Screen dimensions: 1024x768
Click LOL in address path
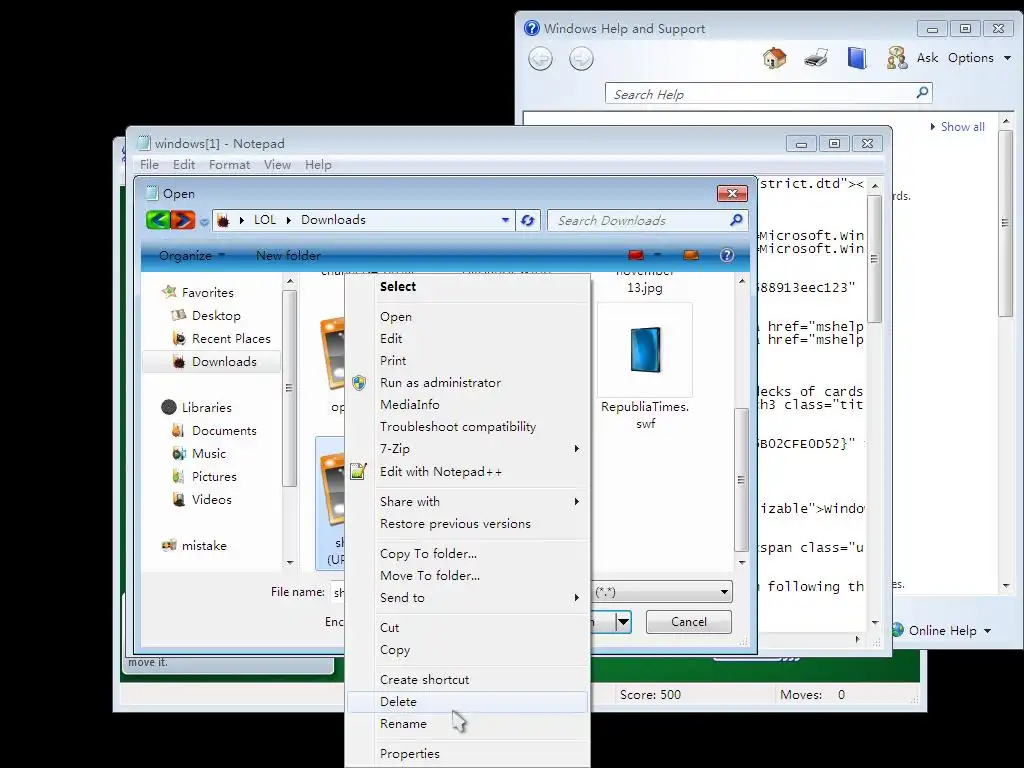pyautogui.click(x=264, y=220)
